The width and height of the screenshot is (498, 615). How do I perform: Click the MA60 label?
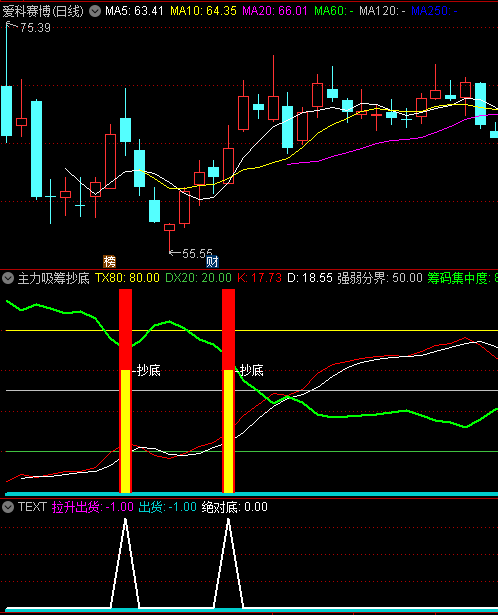[334, 11]
